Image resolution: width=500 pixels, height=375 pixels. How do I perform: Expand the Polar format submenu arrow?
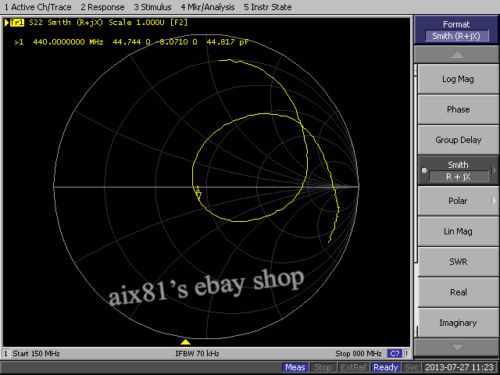tap(493, 201)
